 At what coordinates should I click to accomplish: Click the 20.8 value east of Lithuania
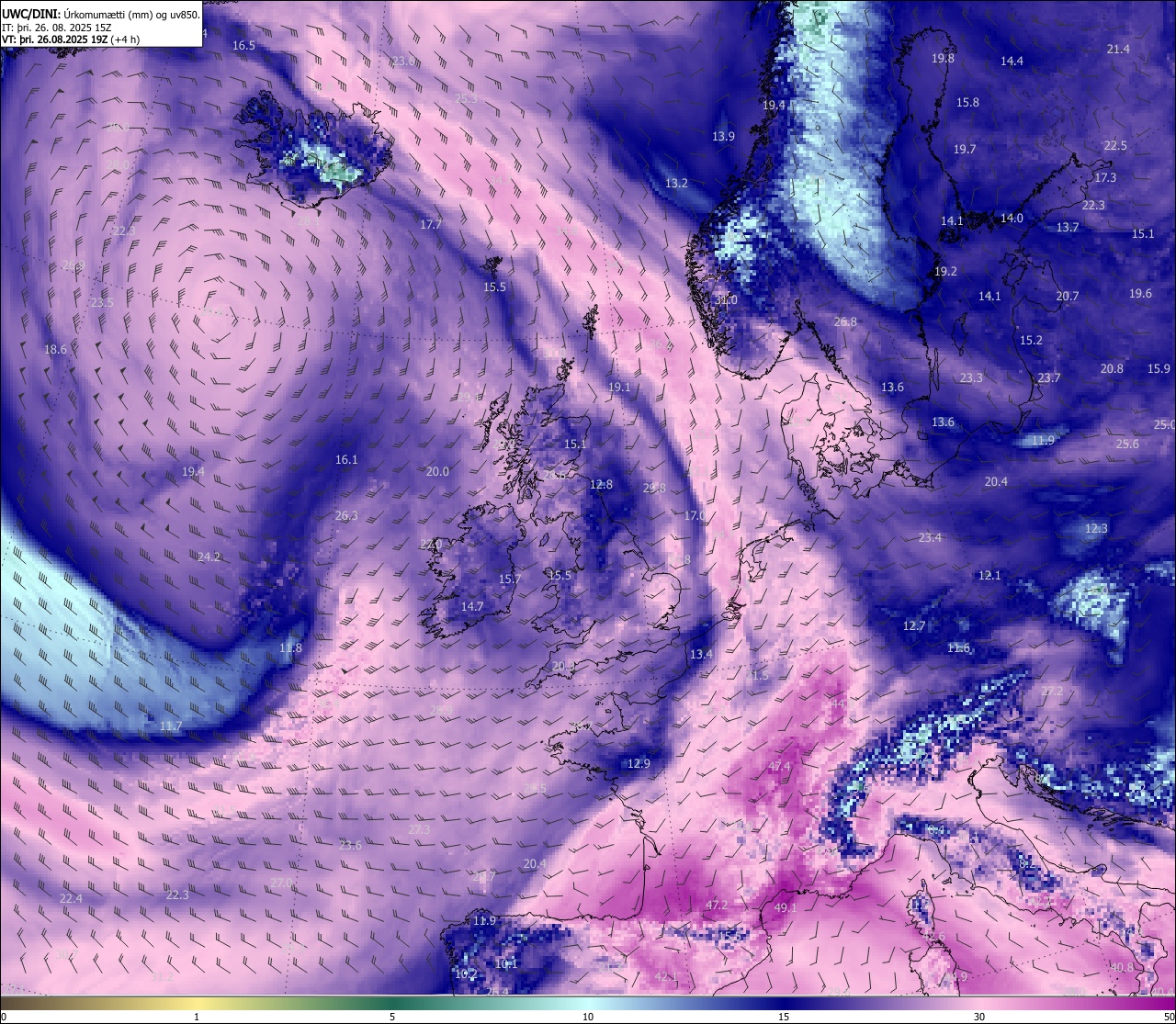coord(1112,369)
